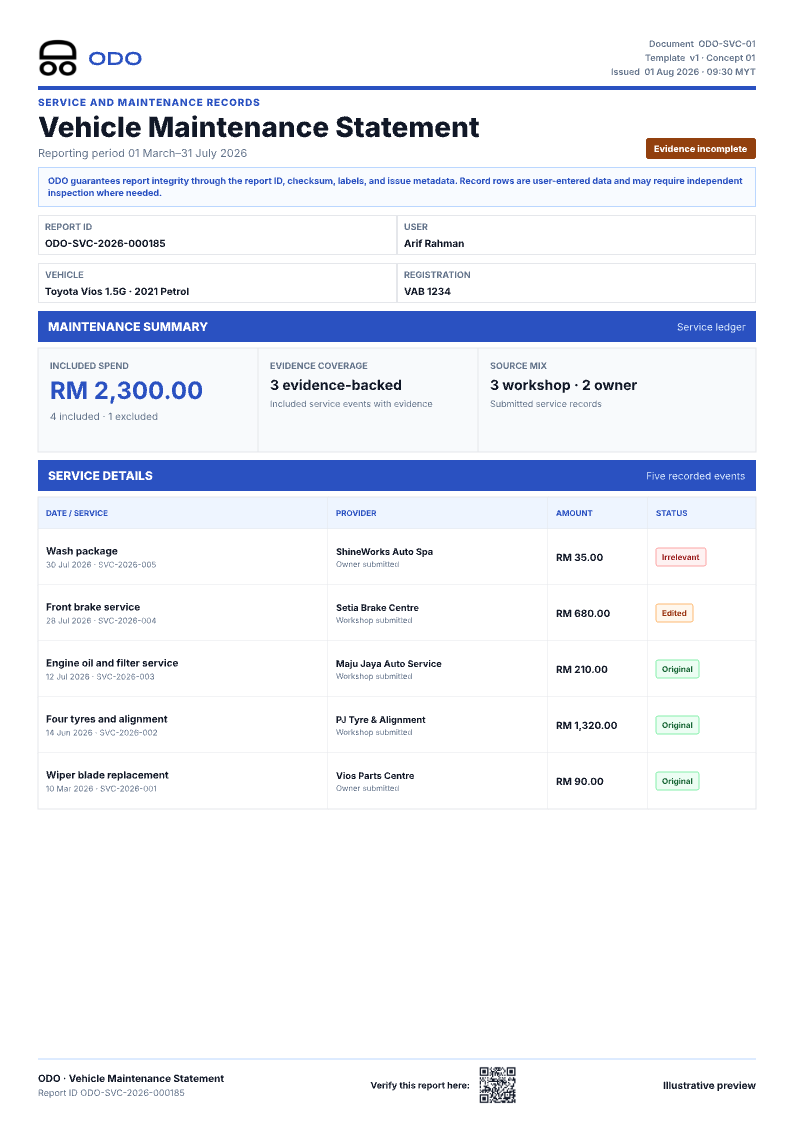
Task: Click 'Verify this report here:' text
Action: (420, 1085)
